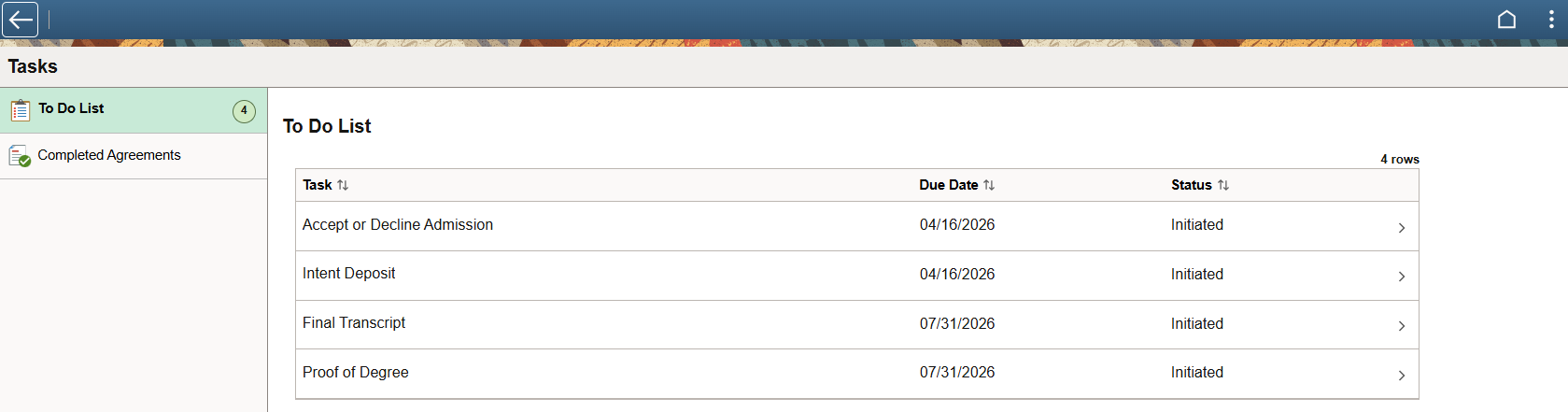Sort the table by Task column
1568x412 pixels.
point(343,185)
